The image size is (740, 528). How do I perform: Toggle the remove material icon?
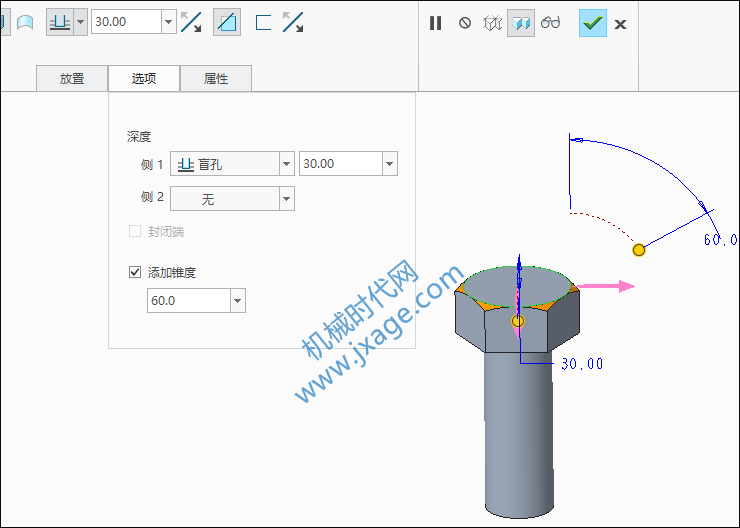[x=227, y=22]
